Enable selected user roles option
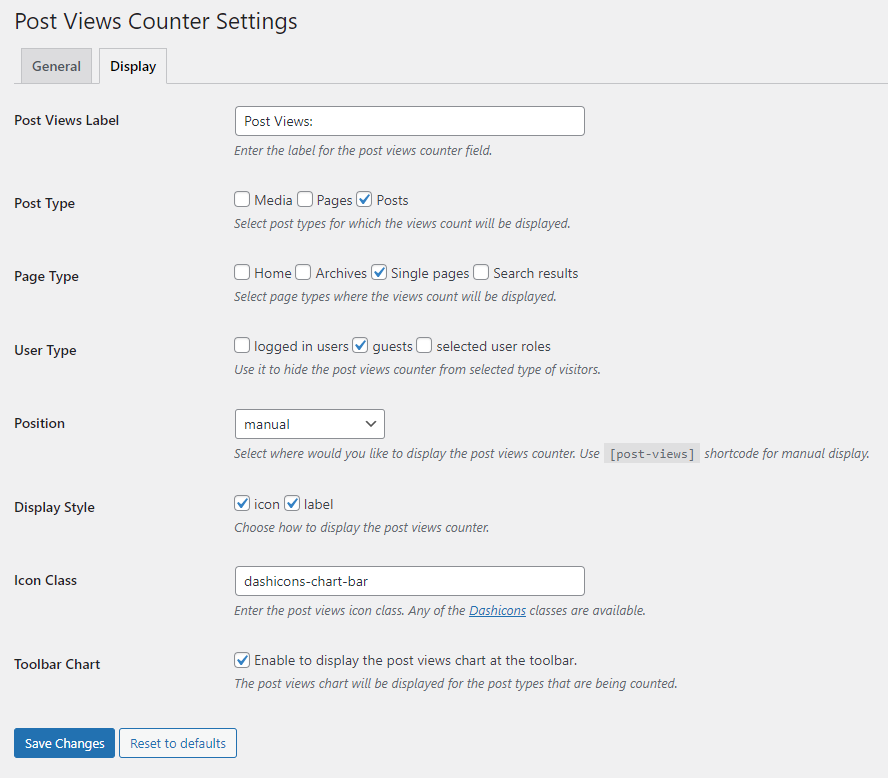Screen dimensions: 888x778 [423, 344]
